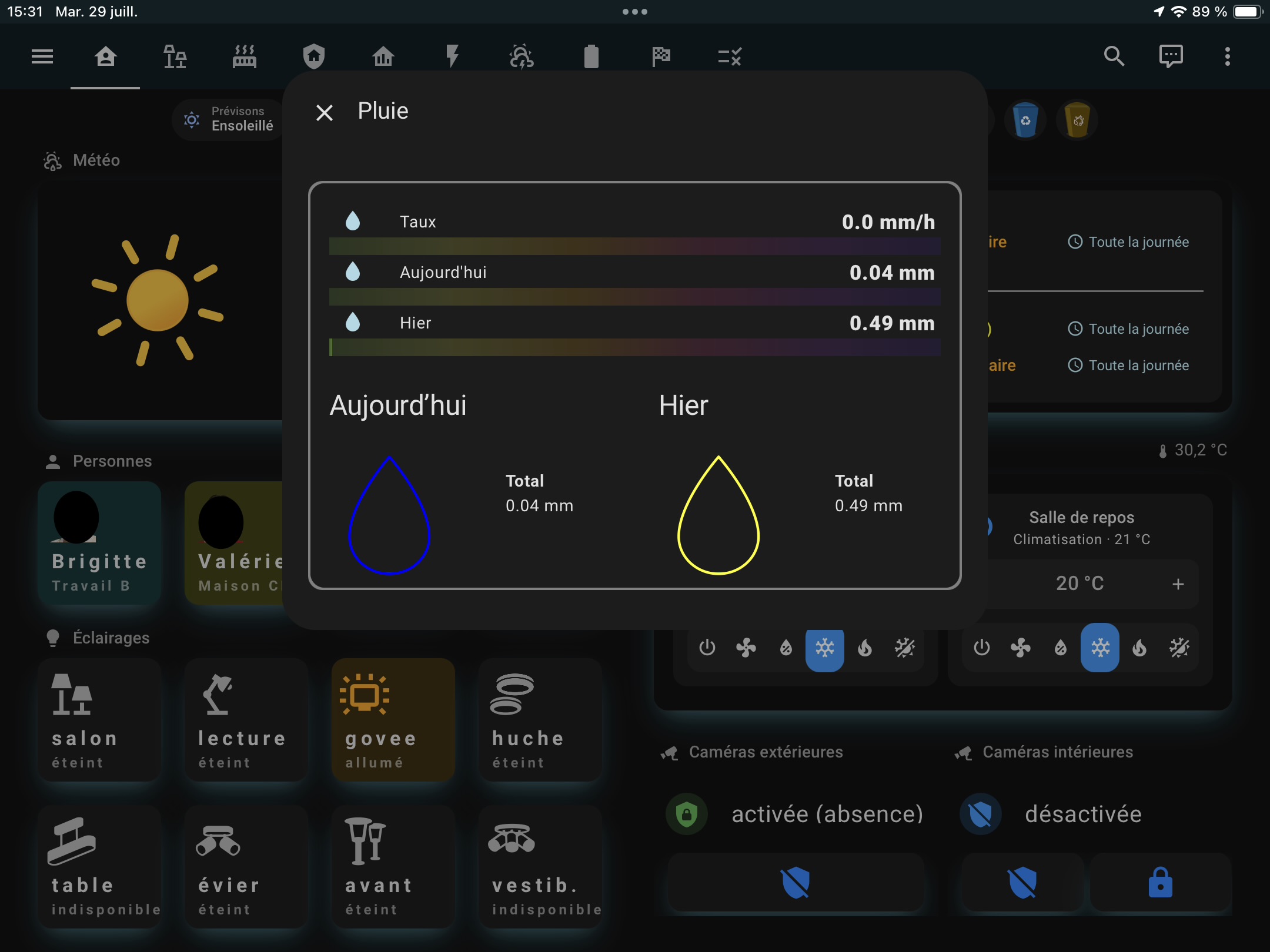1270x952 pixels.
Task: Click the Taux rain rate row
Action: point(634,222)
